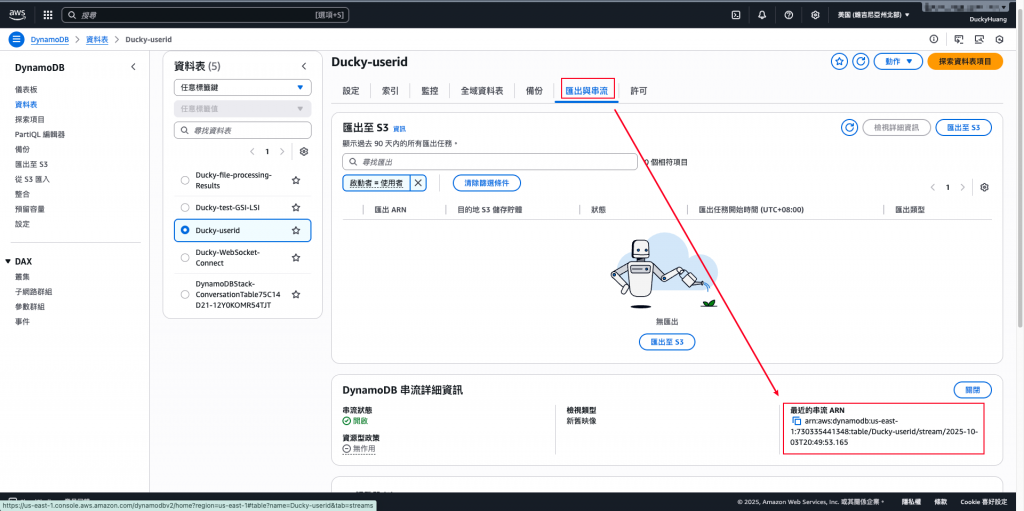Viewport: 1024px width, 511px height.
Task: Favorite the Ducky-test-GSI-LSI table star
Action: click(296, 208)
